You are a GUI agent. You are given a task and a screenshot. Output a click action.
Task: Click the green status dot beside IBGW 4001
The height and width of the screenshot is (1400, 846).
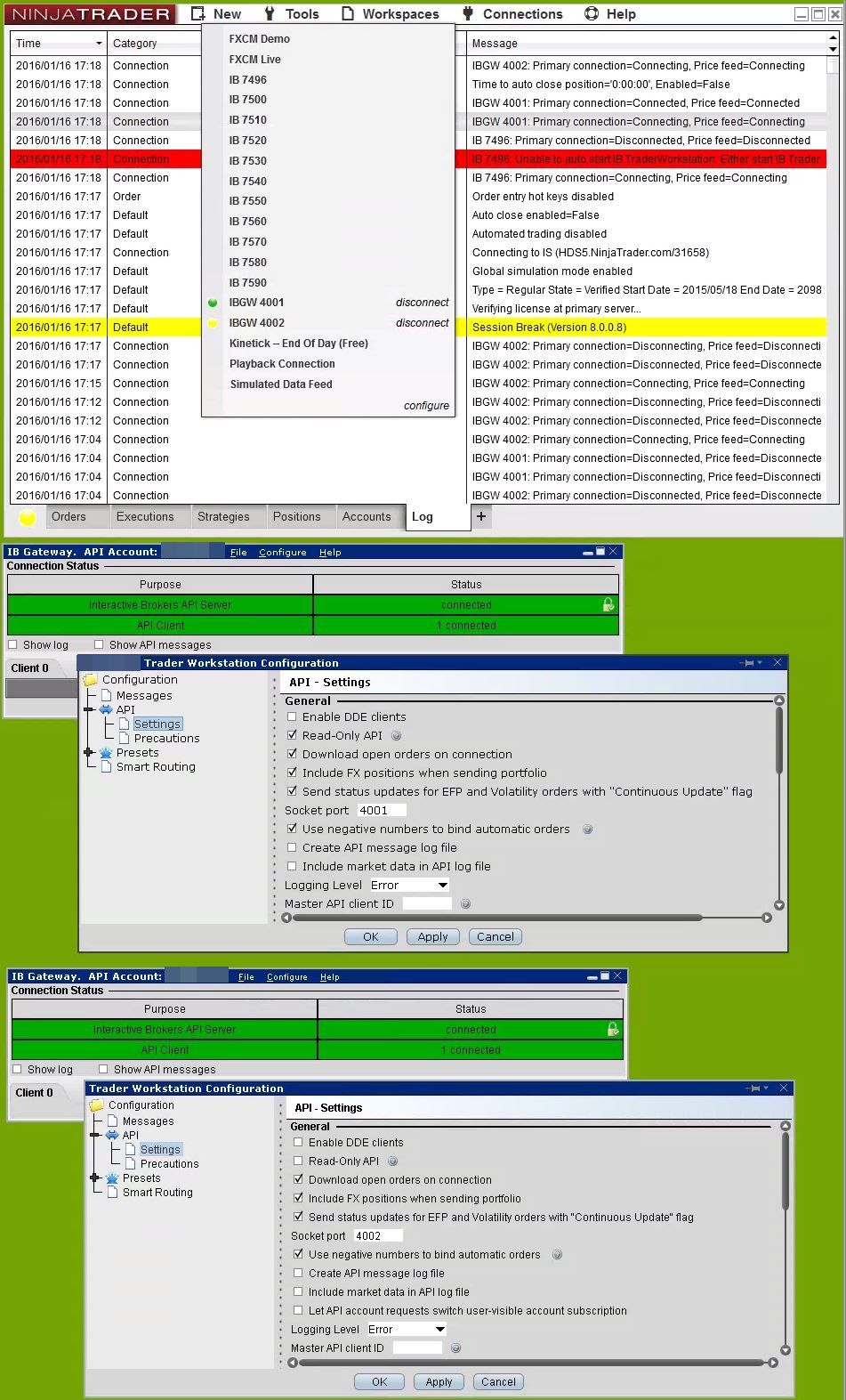(x=213, y=303)
